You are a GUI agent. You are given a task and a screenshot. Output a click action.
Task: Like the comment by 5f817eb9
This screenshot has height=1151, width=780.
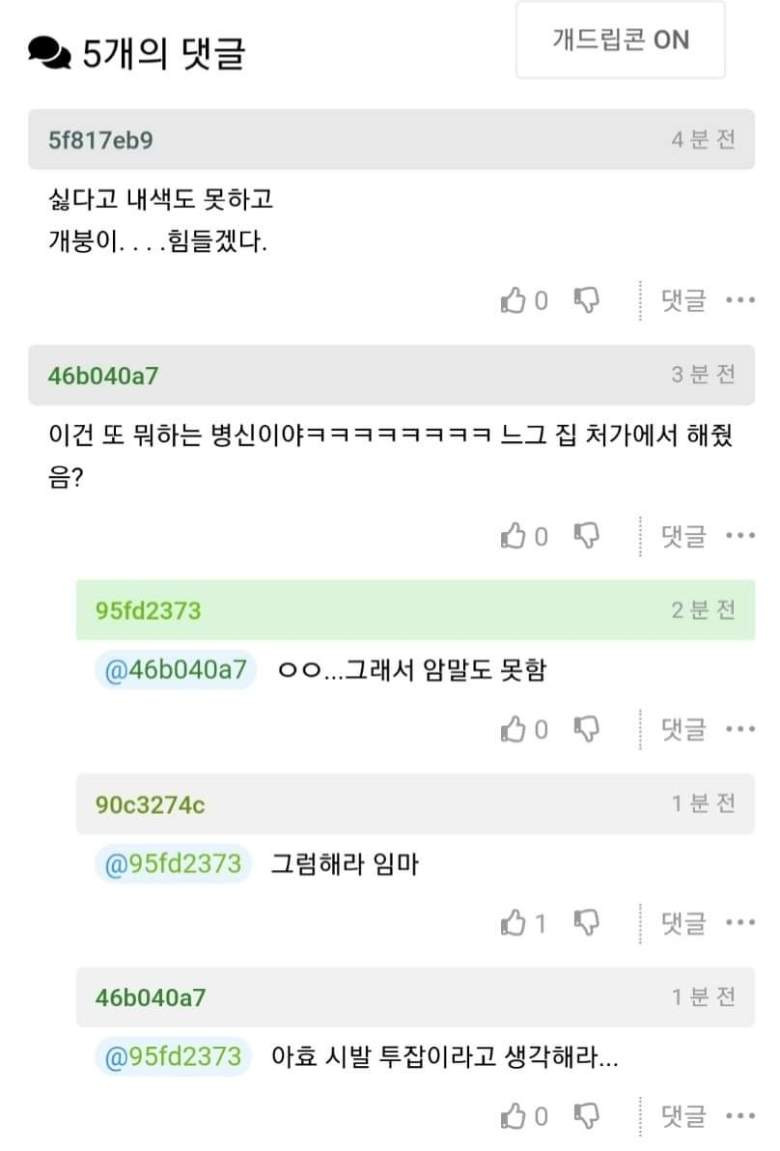coord(513,300)
